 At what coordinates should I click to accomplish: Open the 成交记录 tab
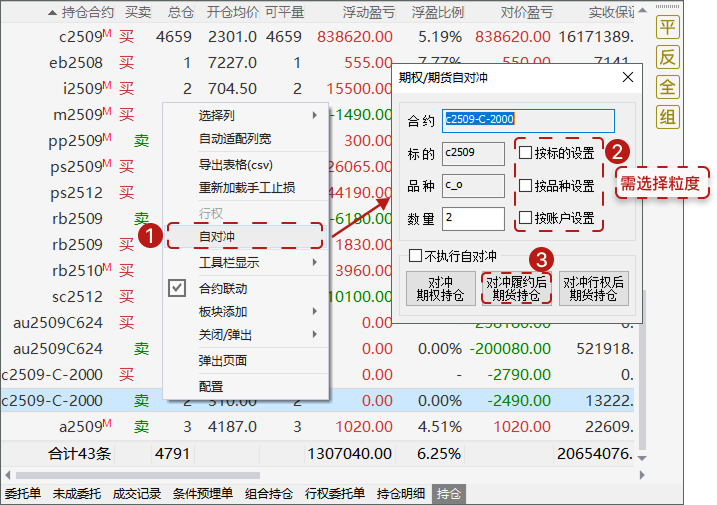pyautogui.click(x=136, y=494)
